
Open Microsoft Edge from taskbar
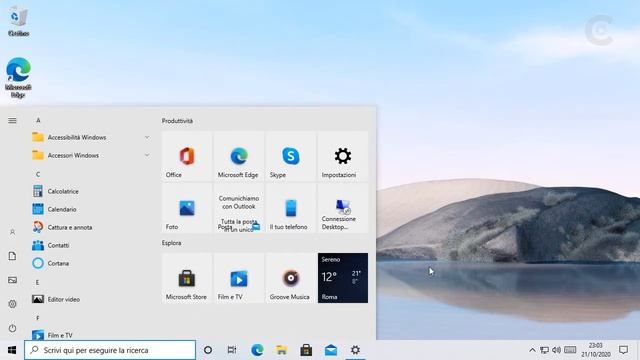(257, 350)
